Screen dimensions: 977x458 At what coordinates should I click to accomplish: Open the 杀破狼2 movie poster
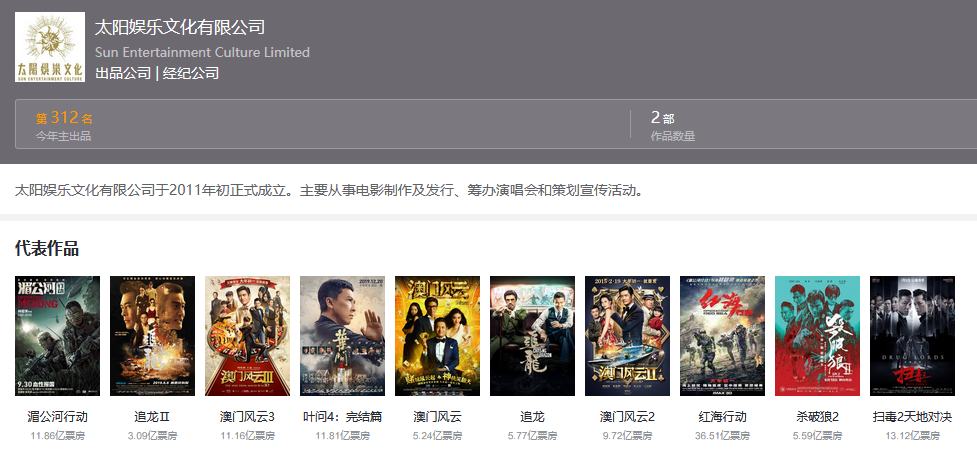point(817,336)
